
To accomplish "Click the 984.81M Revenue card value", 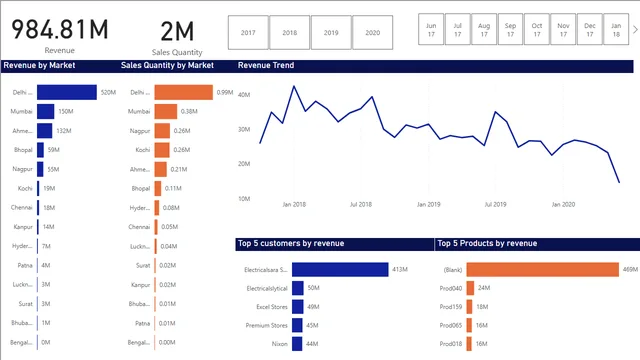I will pyautogui.click(x=60, y=30).
